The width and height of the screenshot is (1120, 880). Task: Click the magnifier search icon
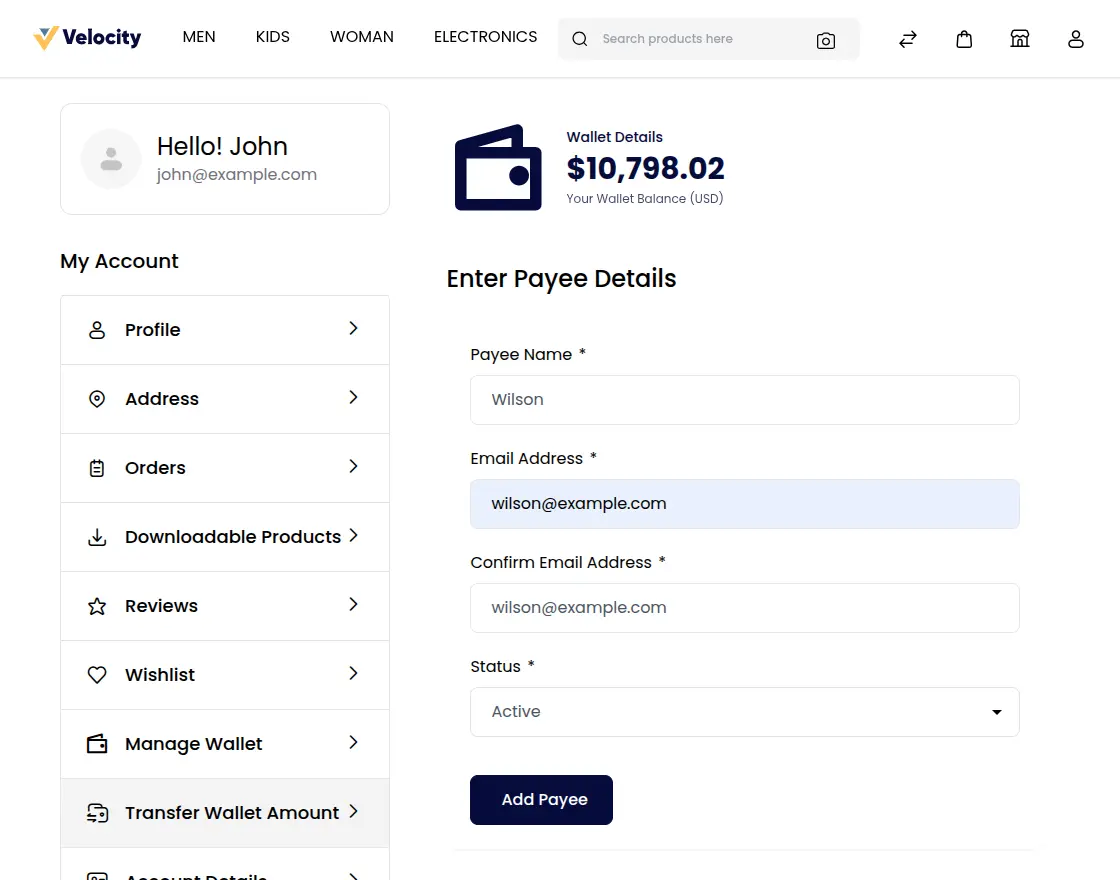point(580,39)
